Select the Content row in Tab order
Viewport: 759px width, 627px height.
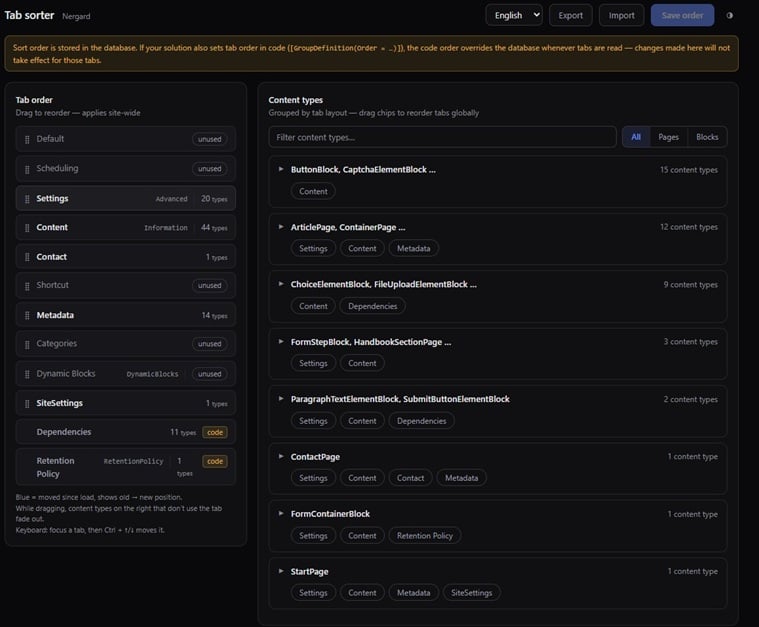[125, 228]
